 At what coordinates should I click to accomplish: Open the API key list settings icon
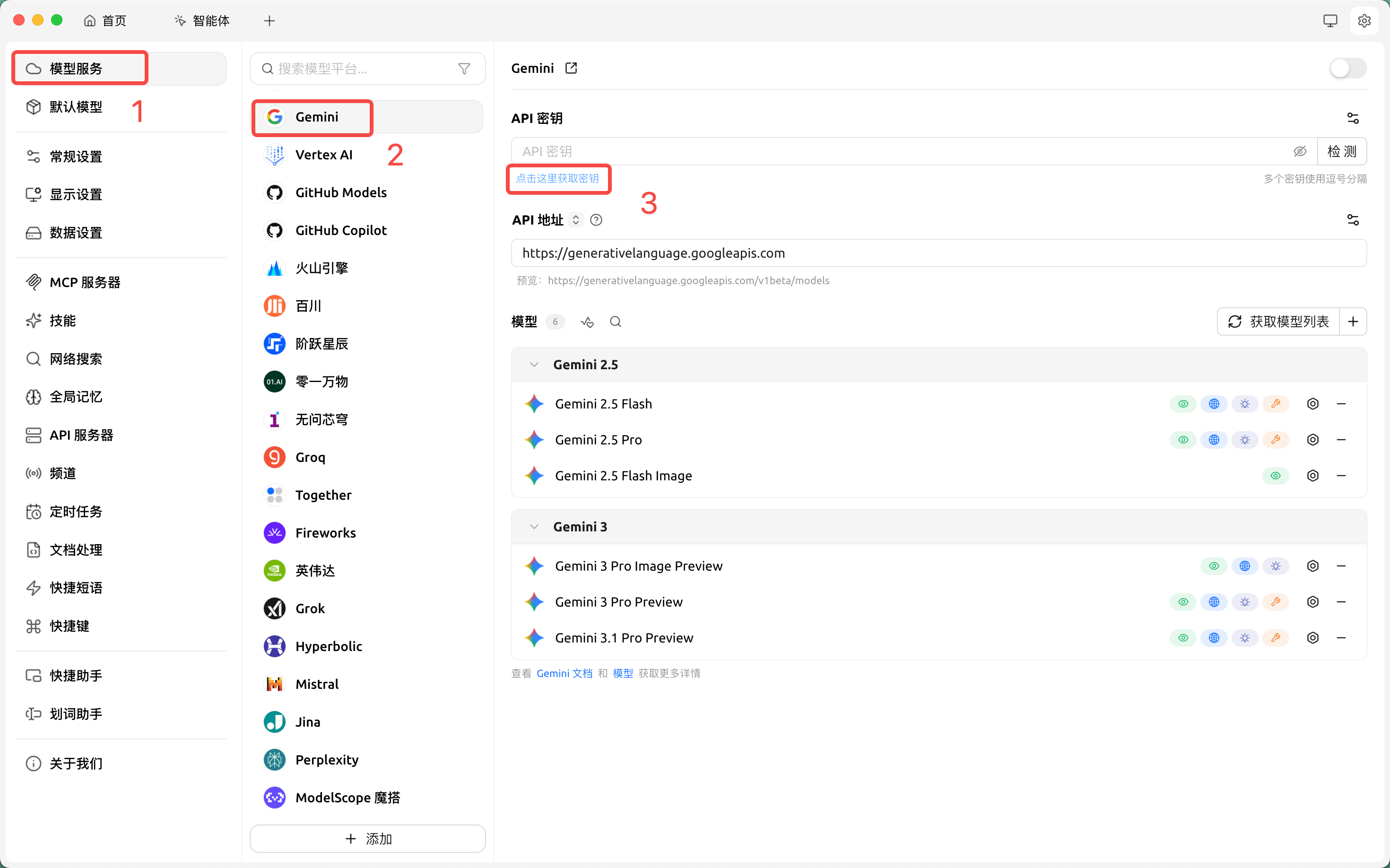[x=1353, y=118]
